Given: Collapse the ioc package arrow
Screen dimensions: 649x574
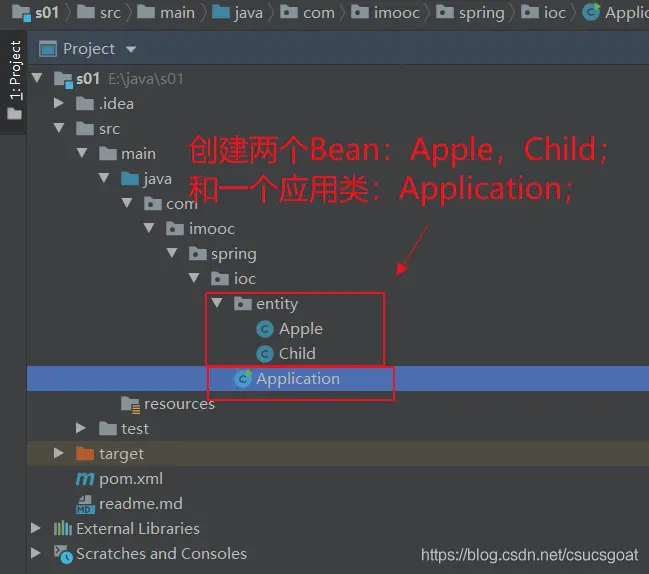Looking at the screenshot, I should pyautogui.click(x=194, y=278).
